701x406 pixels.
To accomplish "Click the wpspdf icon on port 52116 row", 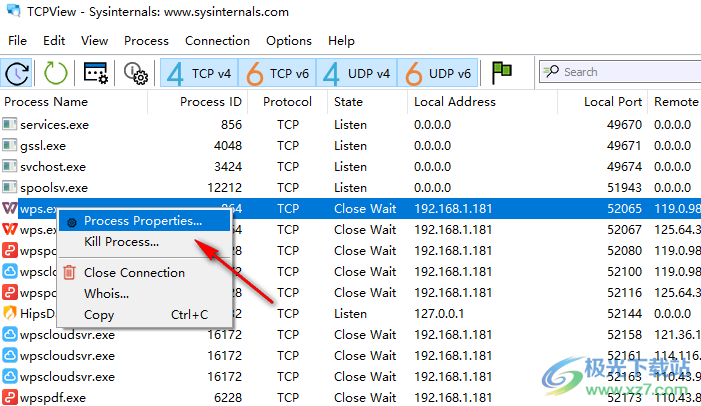I will point(9,292).
